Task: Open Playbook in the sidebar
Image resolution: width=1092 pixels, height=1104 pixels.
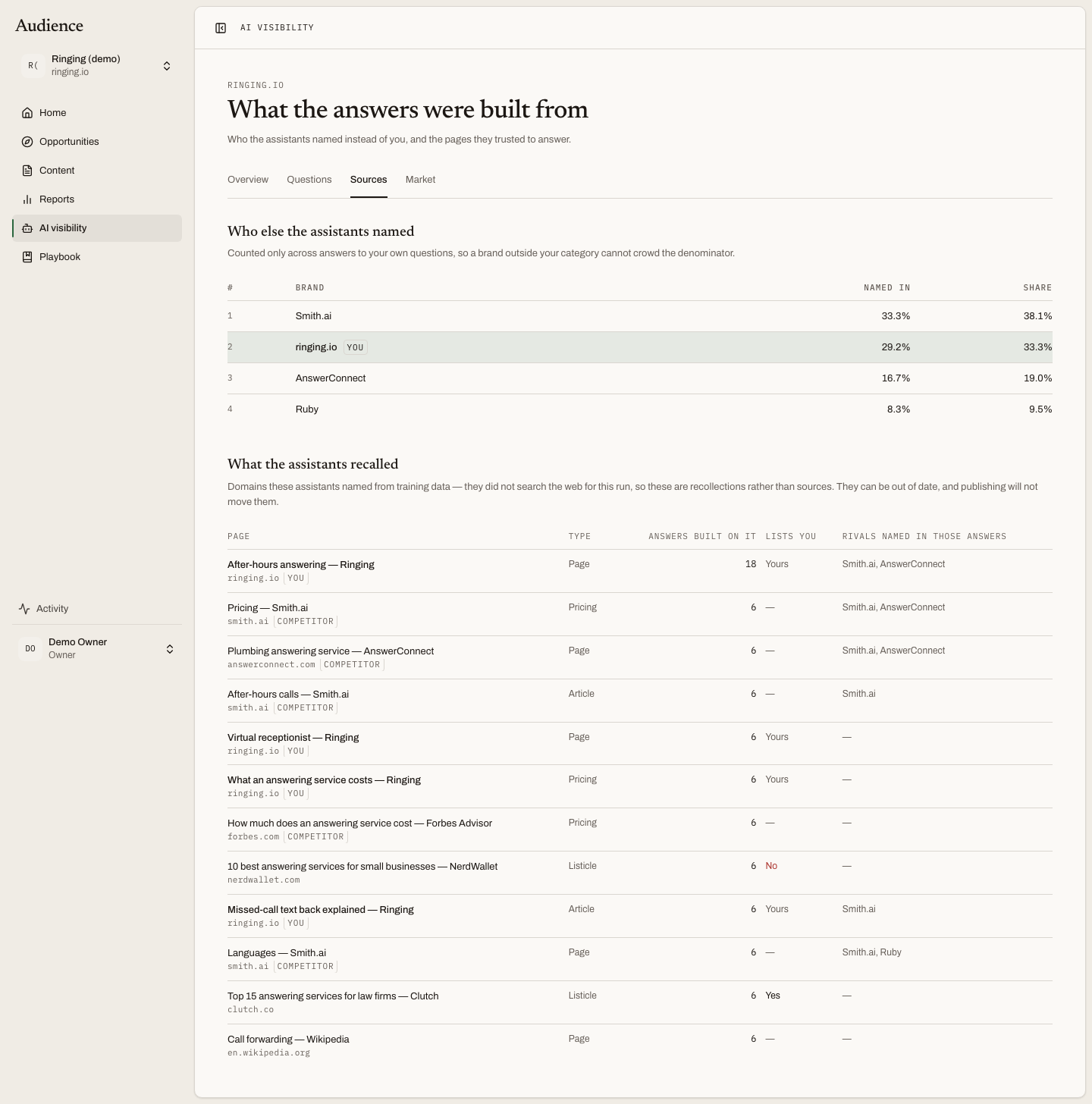Action: click(x=97, y=257)
